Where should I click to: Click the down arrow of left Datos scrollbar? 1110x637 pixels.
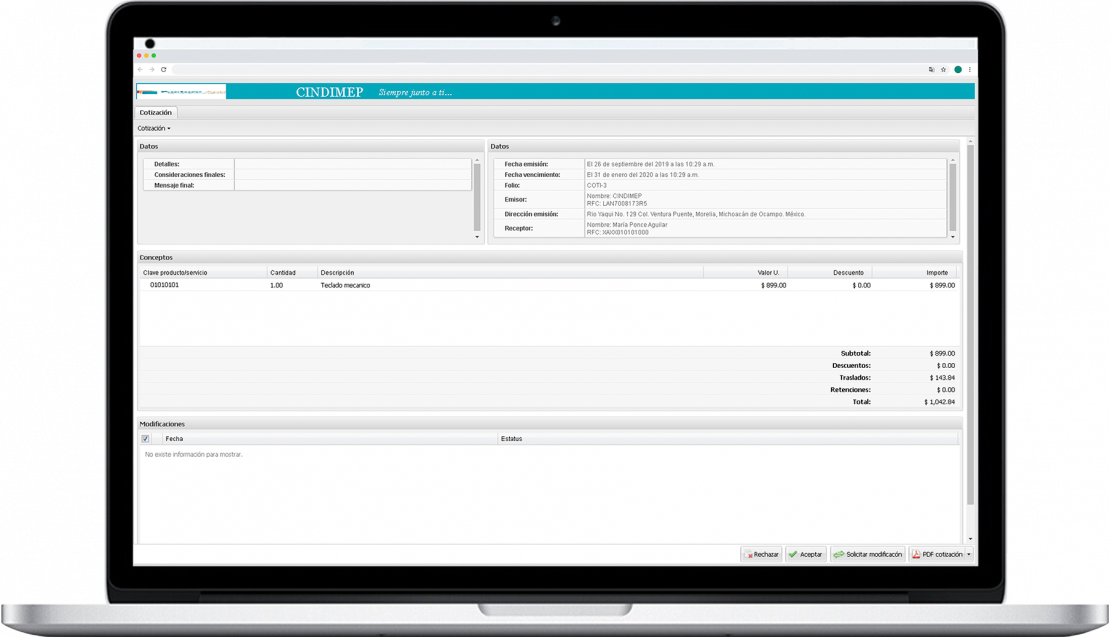coord(477,237)
